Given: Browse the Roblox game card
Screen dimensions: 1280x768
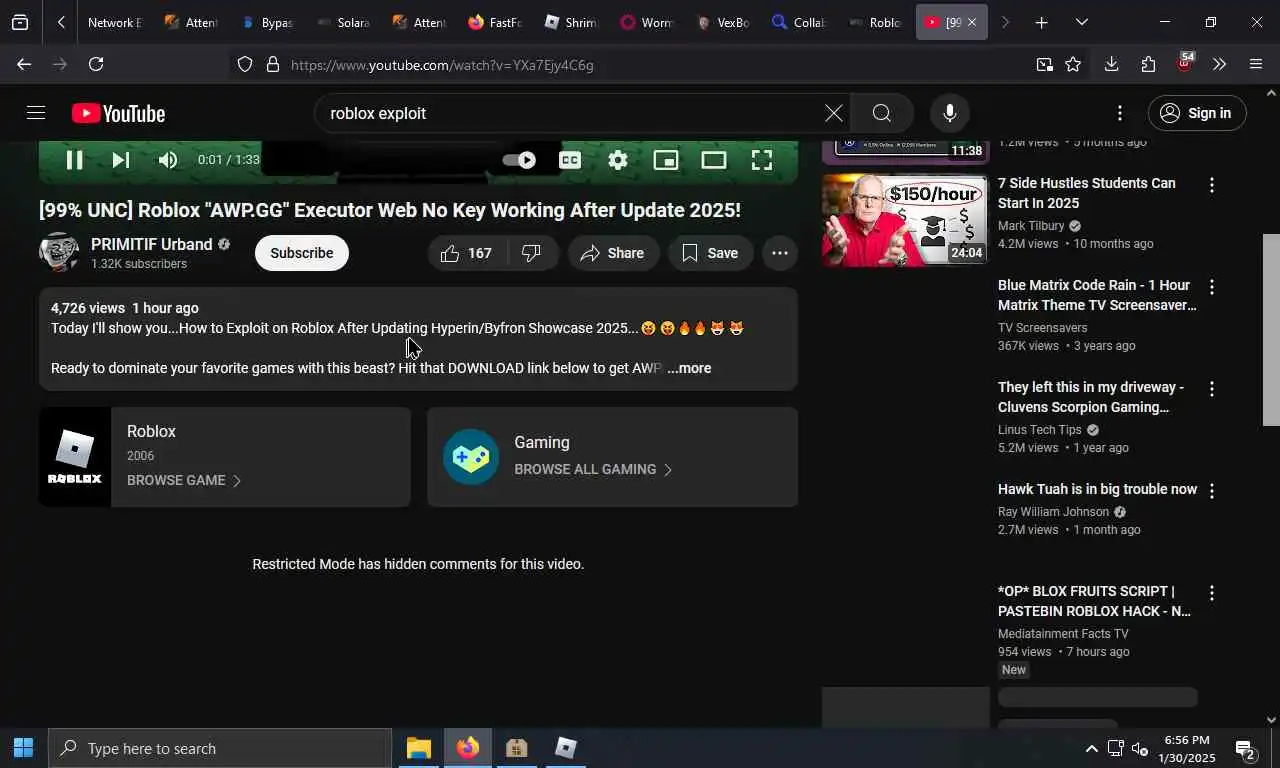Looking at the screenshot, I should (x=225, y=457).
